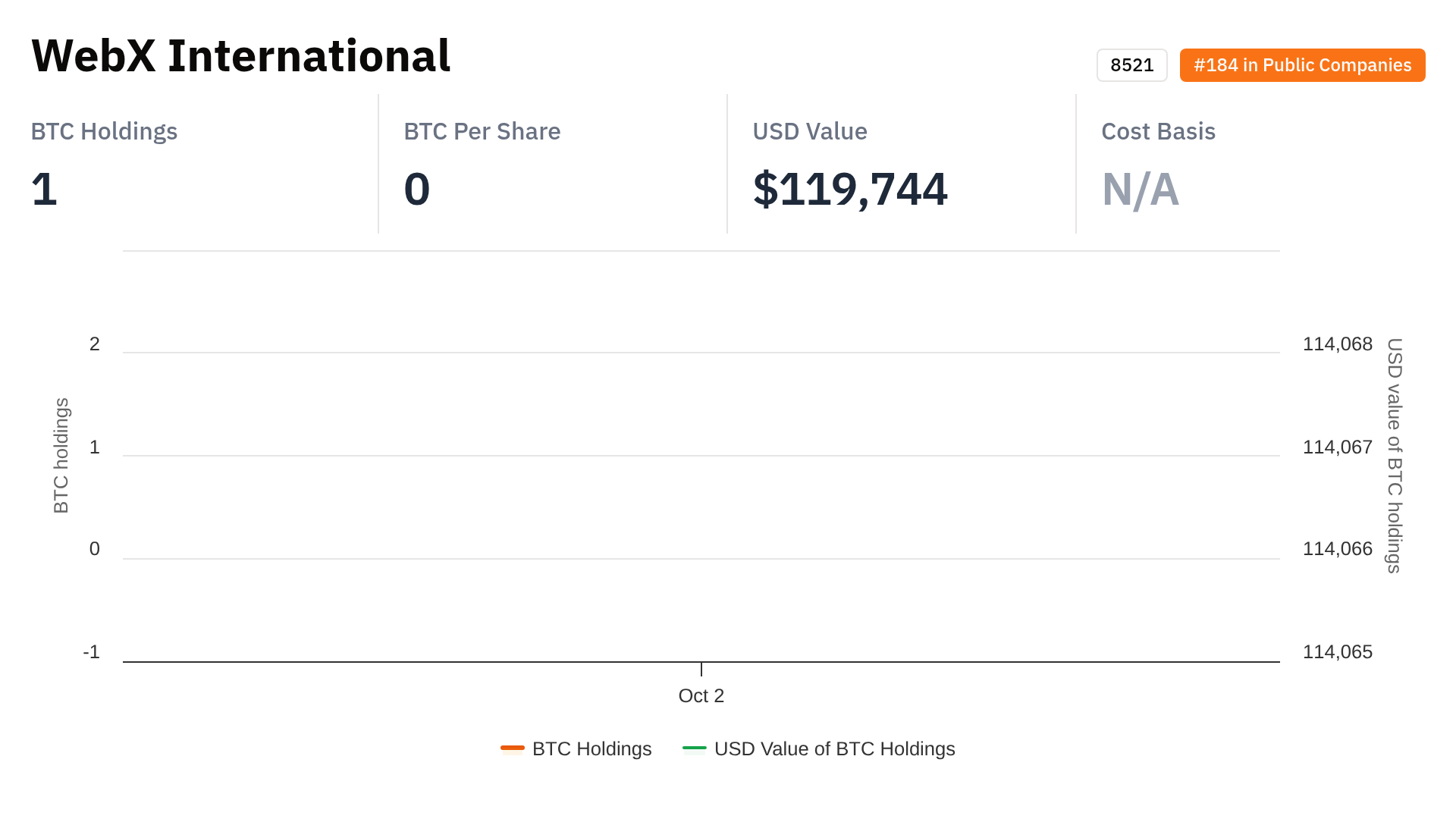
Task: Click the 2 tick on left axis
Action: click(95, 344)
